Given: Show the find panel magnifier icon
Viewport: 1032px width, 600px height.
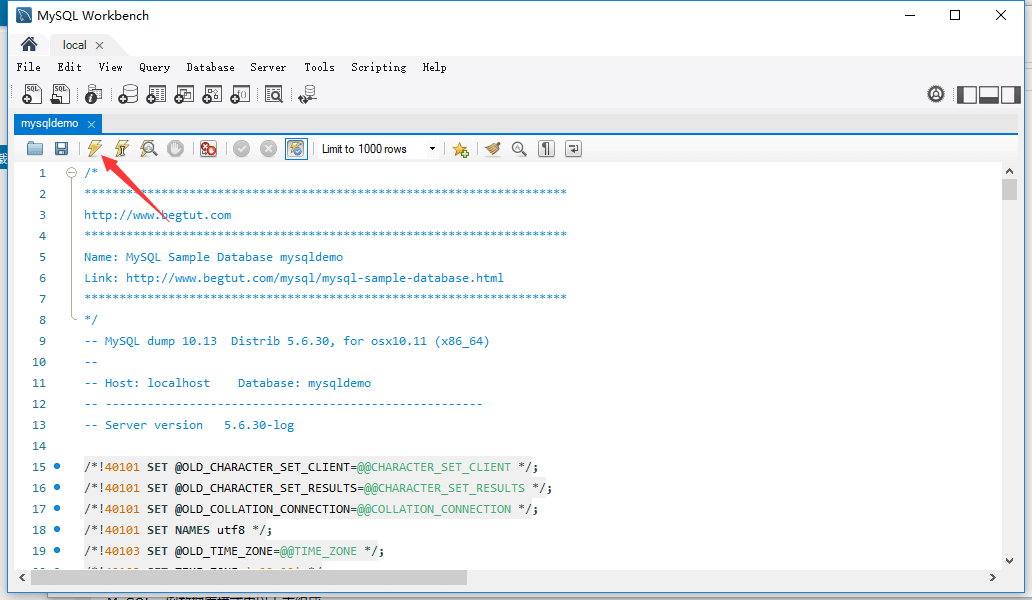Looking at the screenshot, I should 519,149.
